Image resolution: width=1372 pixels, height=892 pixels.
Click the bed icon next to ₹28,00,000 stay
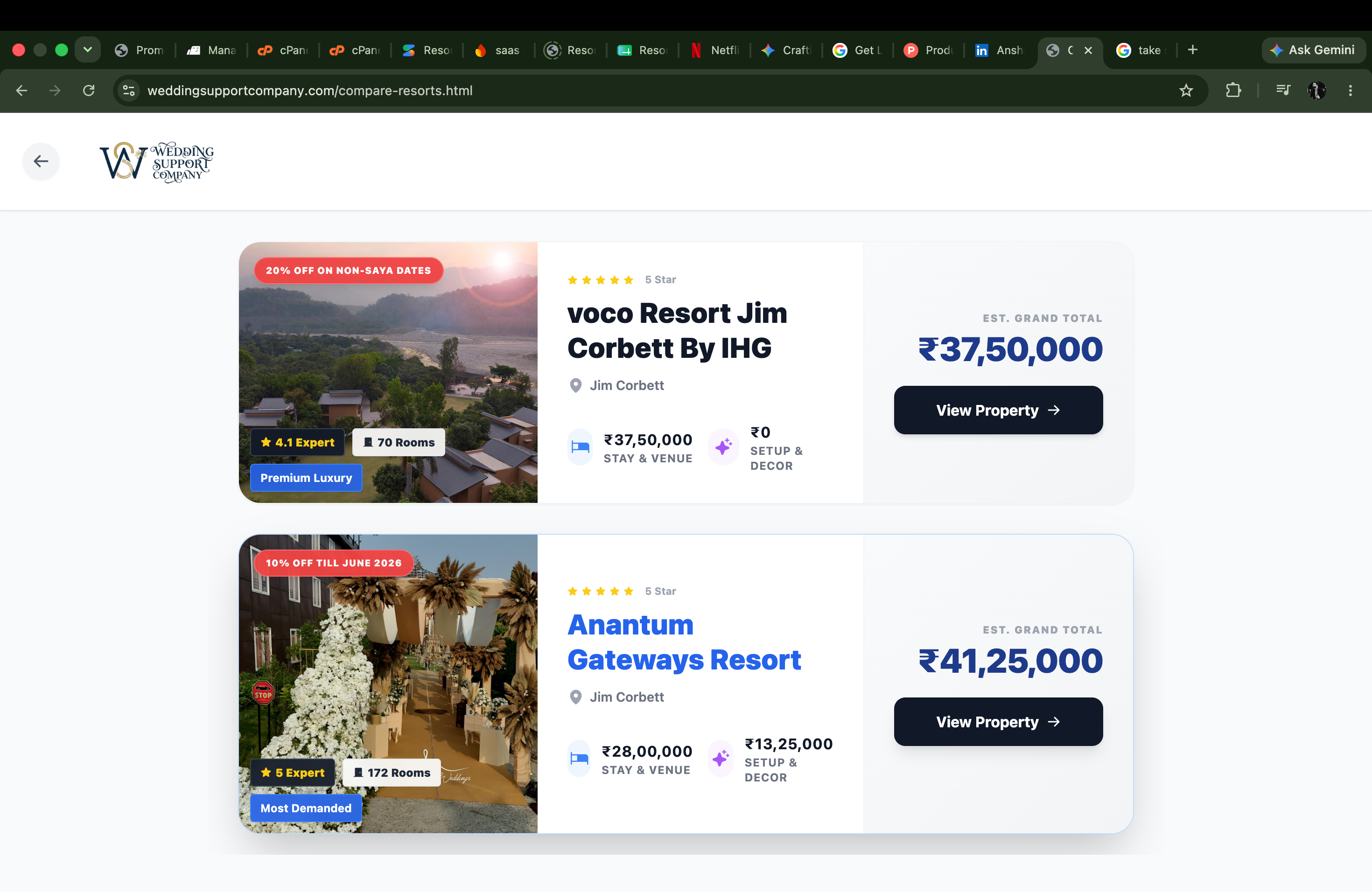[x=579, y=758]
